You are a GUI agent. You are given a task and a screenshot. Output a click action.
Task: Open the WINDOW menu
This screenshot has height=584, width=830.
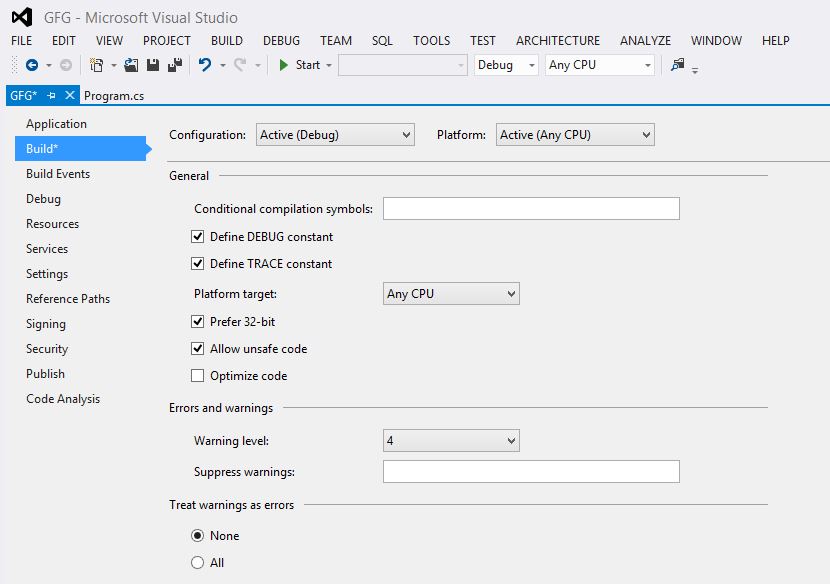pyautogui.click(x=716, y=41)
